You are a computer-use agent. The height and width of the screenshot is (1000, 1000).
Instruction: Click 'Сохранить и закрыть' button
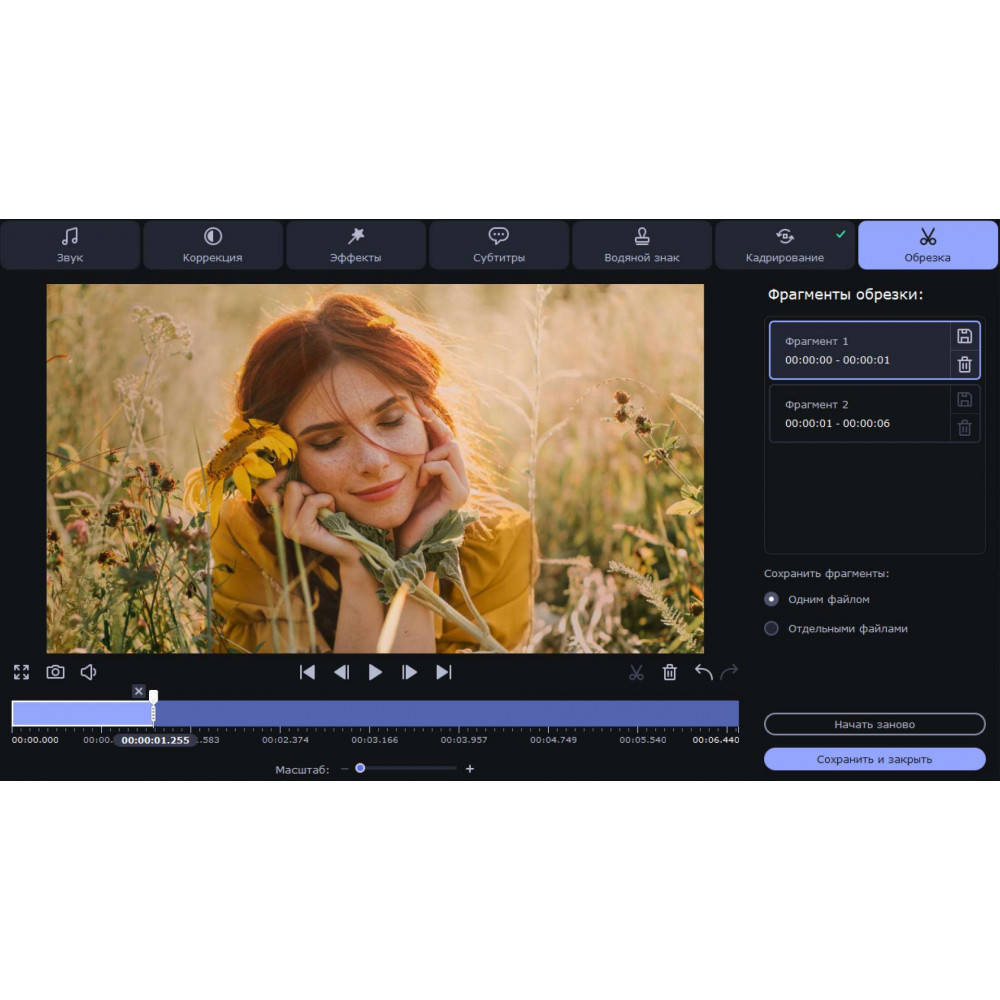coord(874,759)
